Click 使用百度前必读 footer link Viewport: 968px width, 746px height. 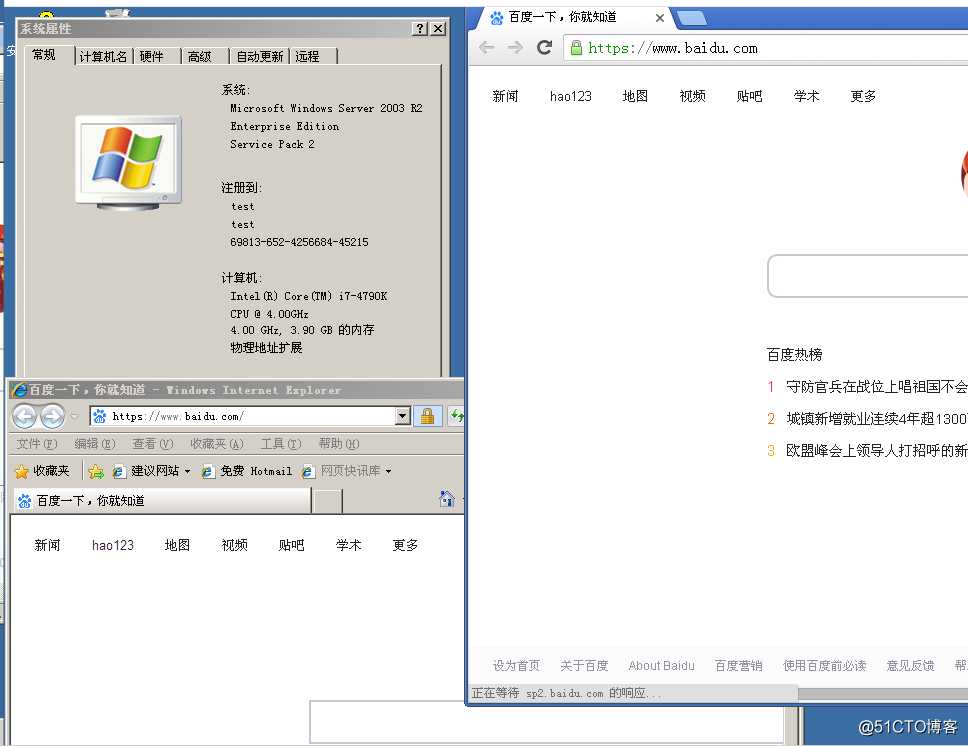click(824, 666)
